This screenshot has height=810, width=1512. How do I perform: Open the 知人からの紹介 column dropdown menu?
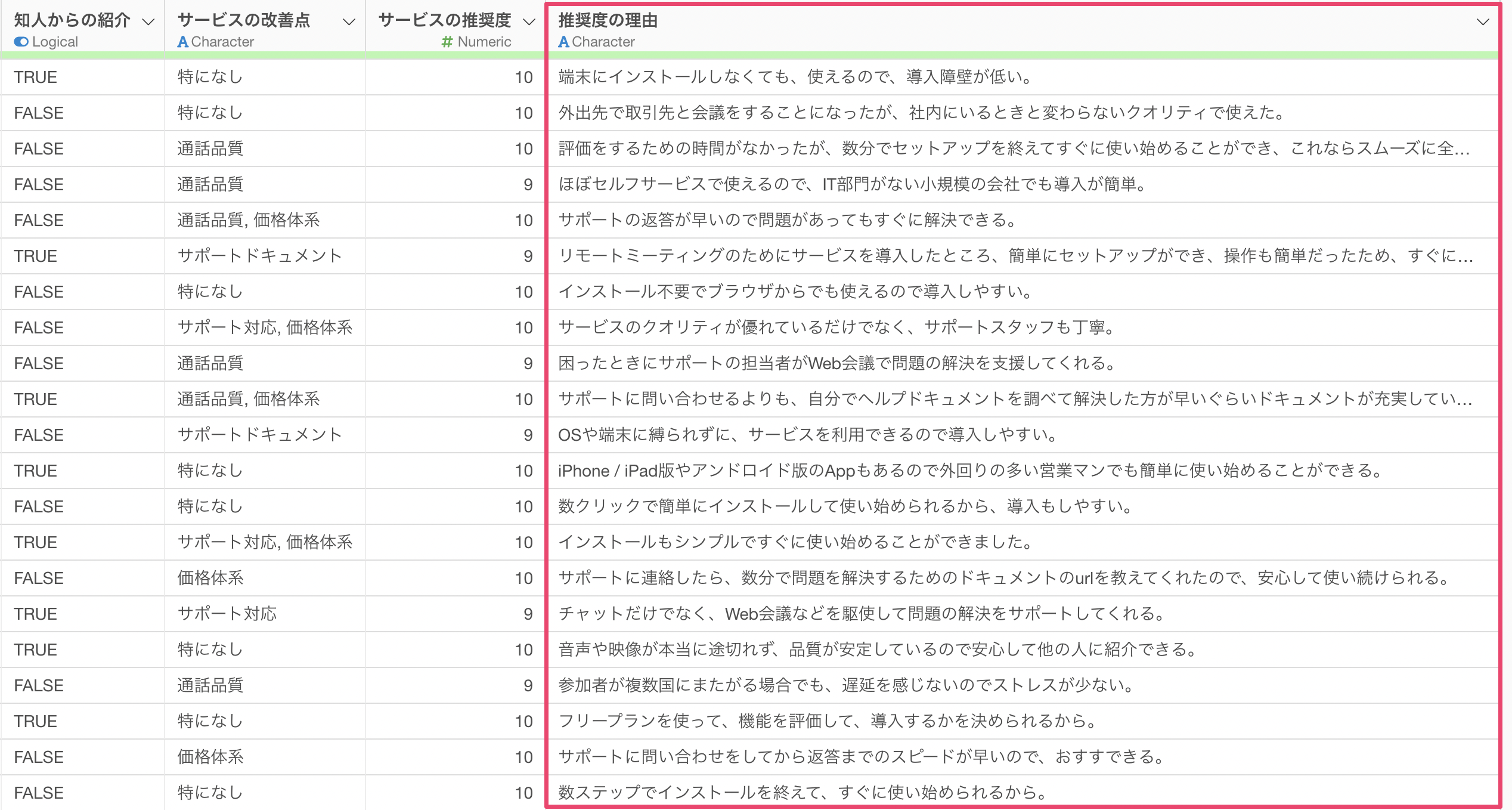[x=148, y=22]
